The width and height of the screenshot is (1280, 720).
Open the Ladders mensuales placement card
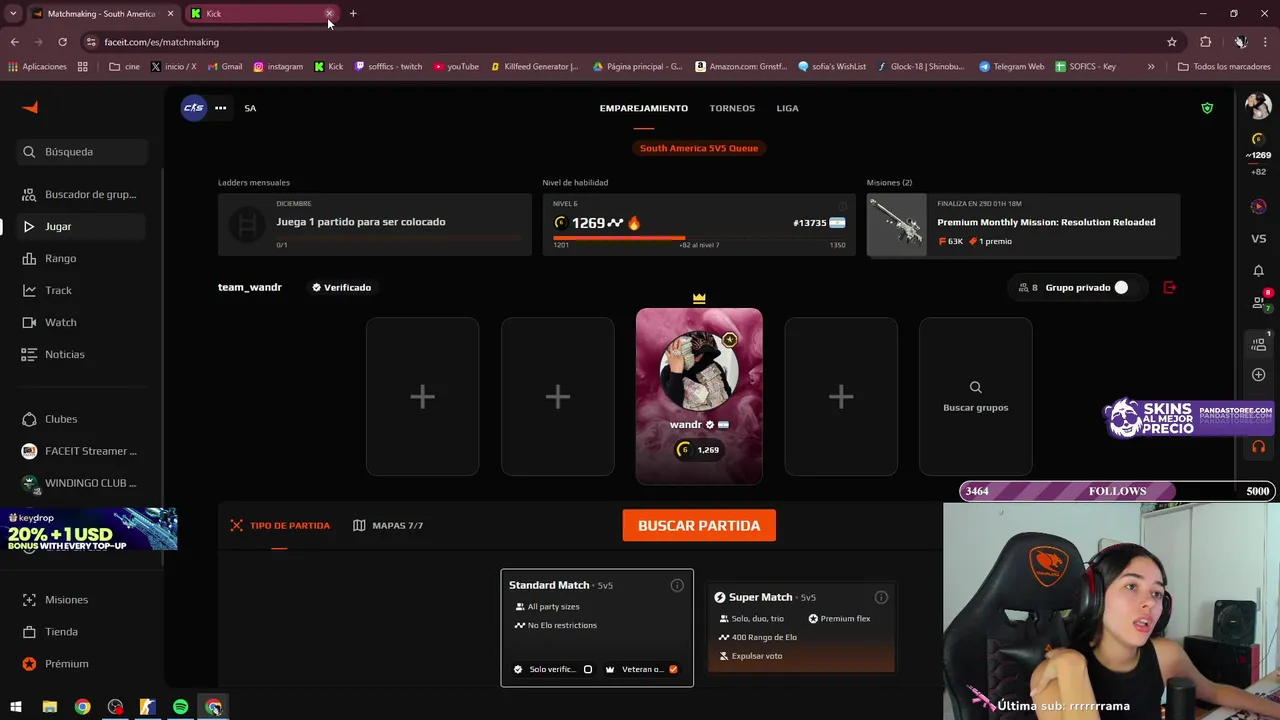tap(375, 224)
